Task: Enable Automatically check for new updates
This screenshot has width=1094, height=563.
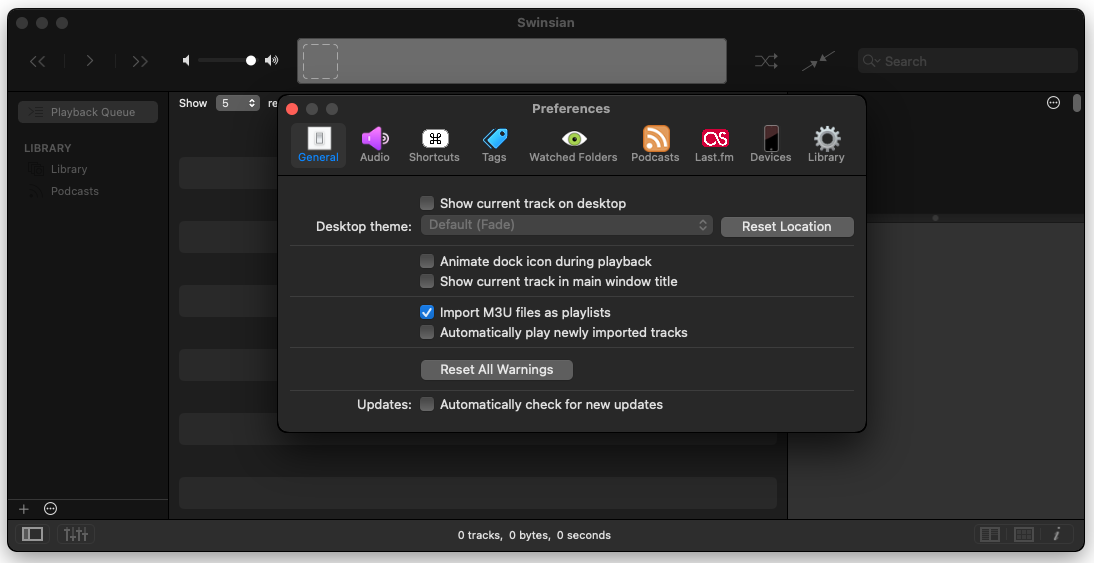Action: click(427, 404)
